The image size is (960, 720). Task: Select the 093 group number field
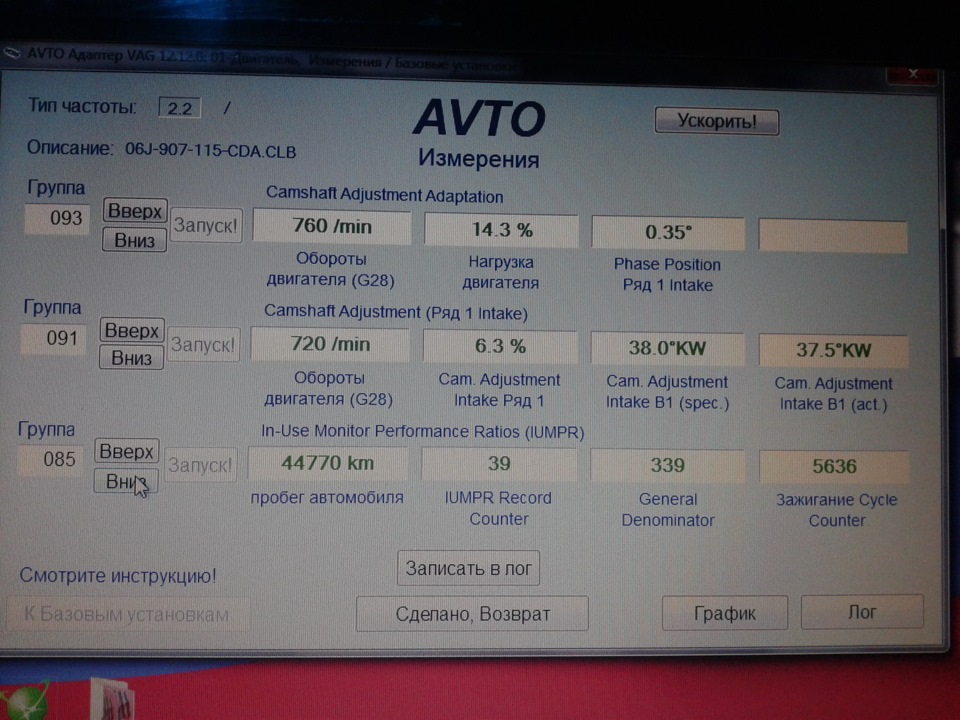57,219
